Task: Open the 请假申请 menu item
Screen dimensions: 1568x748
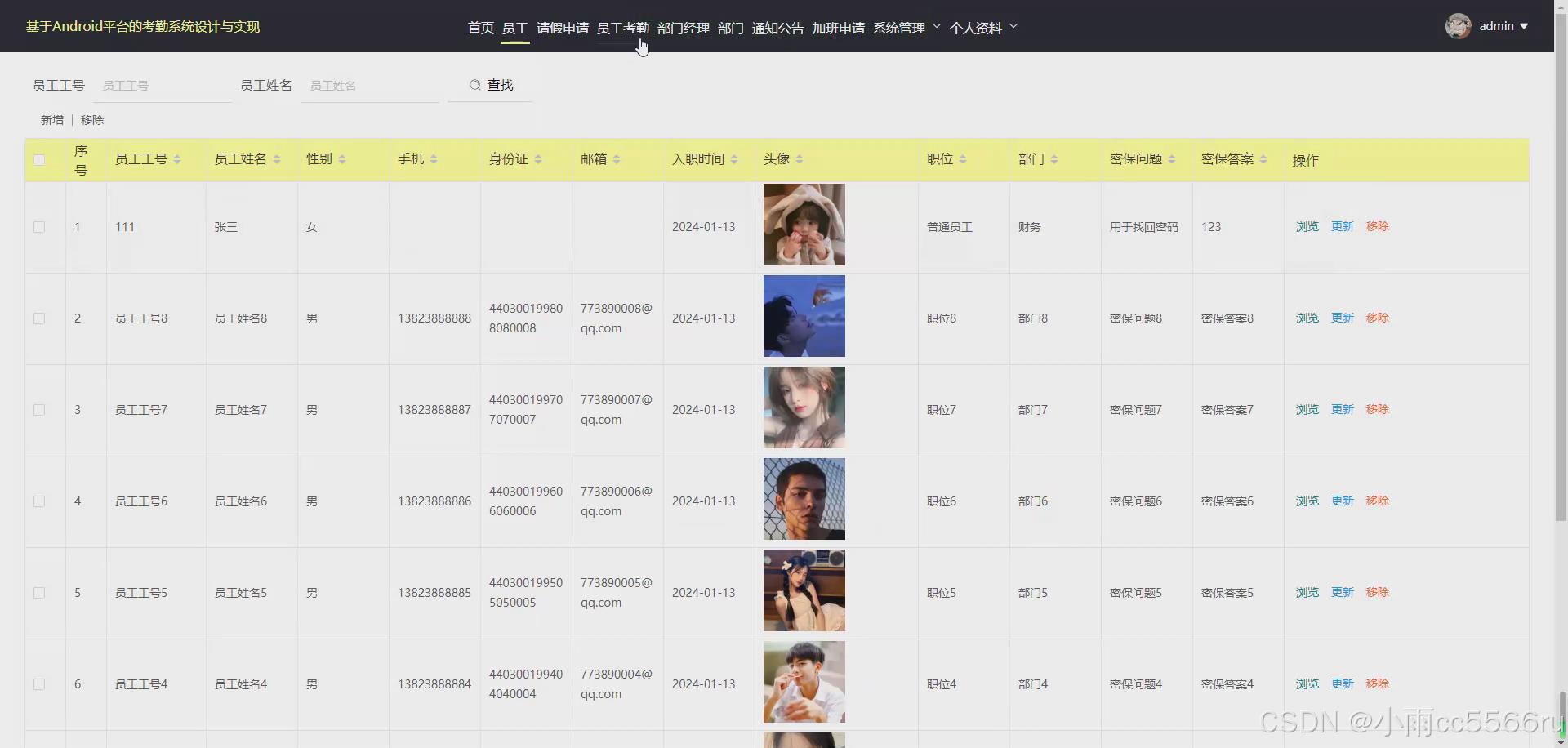Action: [563, 28]
